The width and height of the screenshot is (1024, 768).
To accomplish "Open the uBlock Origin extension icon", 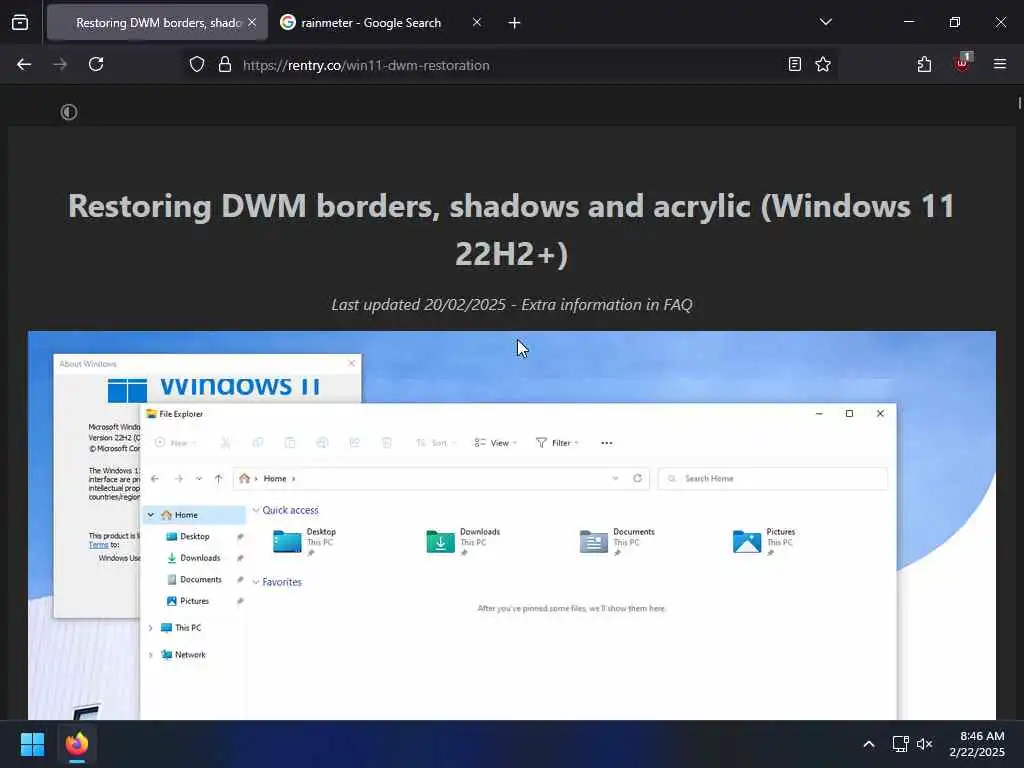I will (x=962, y=63).
